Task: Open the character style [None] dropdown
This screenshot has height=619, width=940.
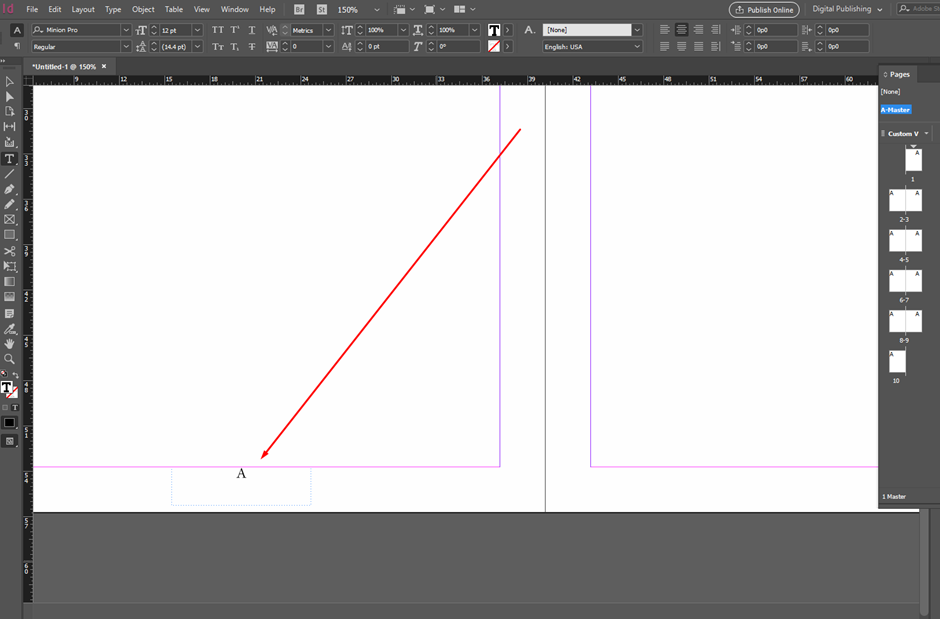Action: (637, 30)
